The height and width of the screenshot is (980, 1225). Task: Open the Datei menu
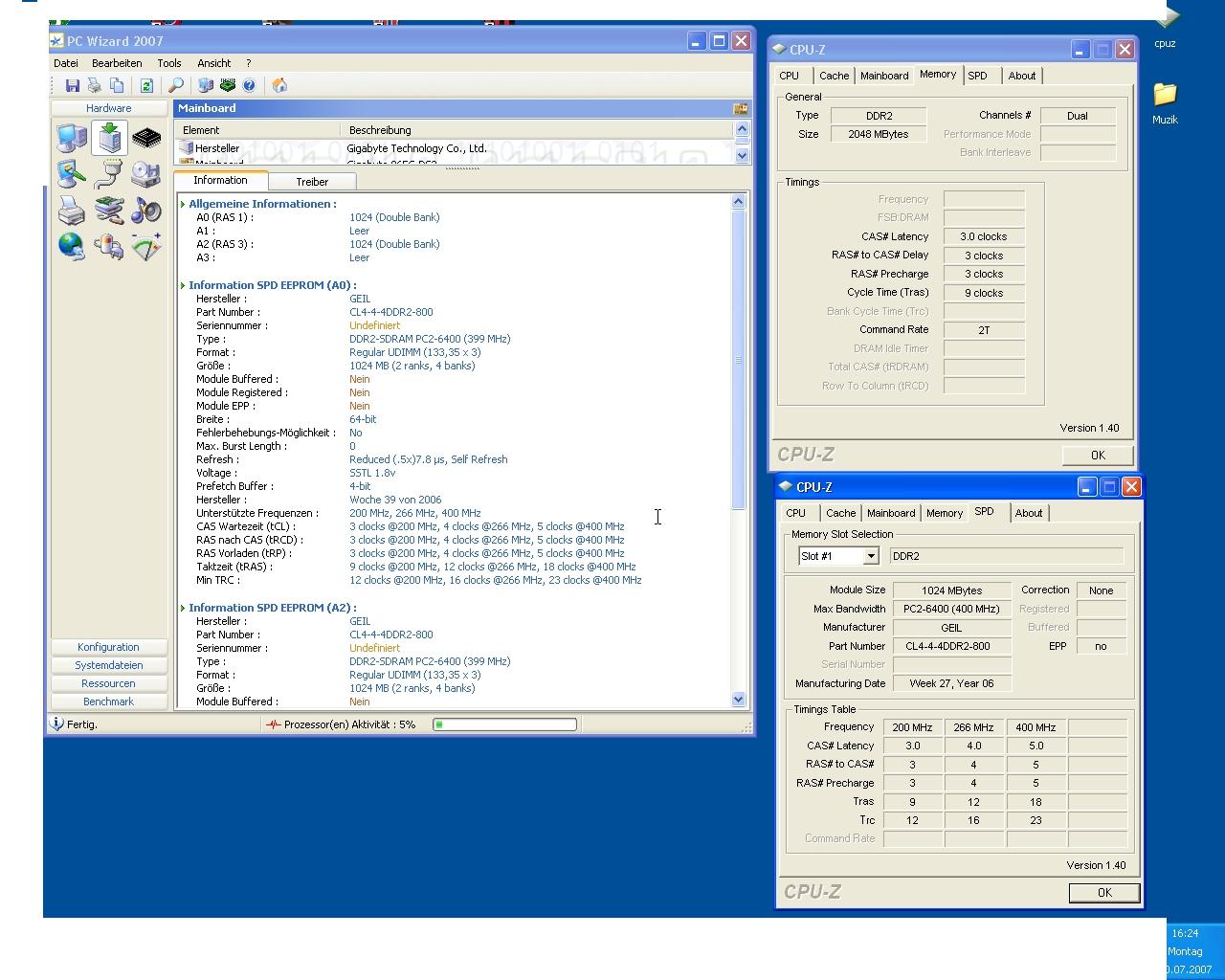(66, 63)
